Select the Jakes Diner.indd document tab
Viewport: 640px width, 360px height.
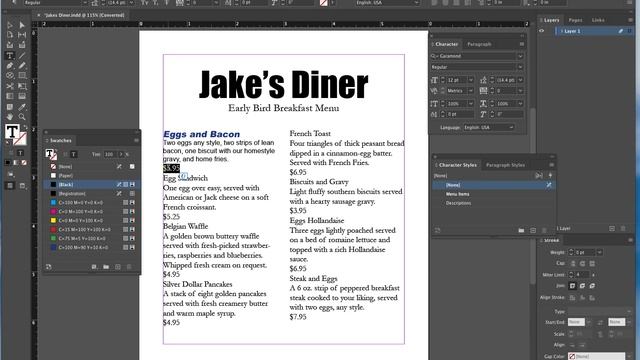(84, 15)
